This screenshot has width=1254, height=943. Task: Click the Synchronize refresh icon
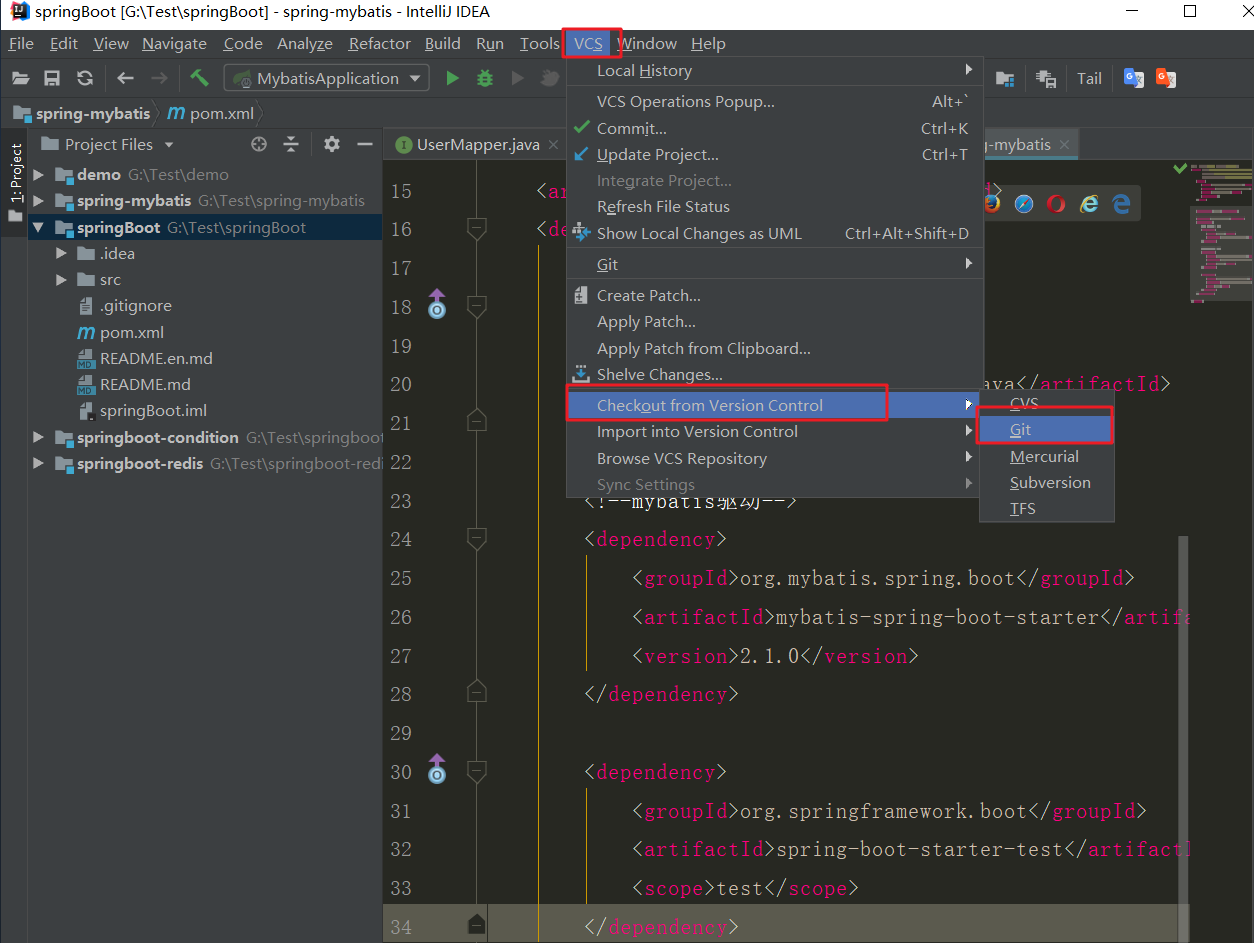[x=84, y=77]
